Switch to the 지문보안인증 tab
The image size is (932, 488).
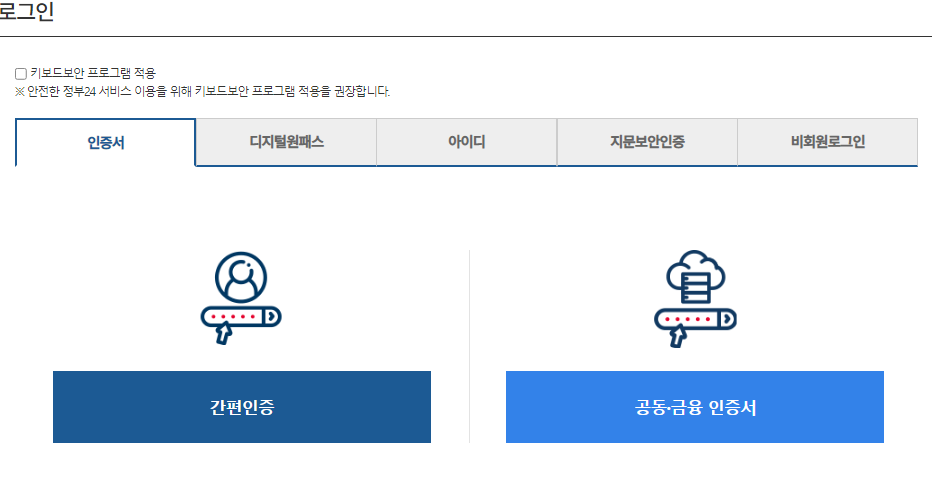click(647, 142)
